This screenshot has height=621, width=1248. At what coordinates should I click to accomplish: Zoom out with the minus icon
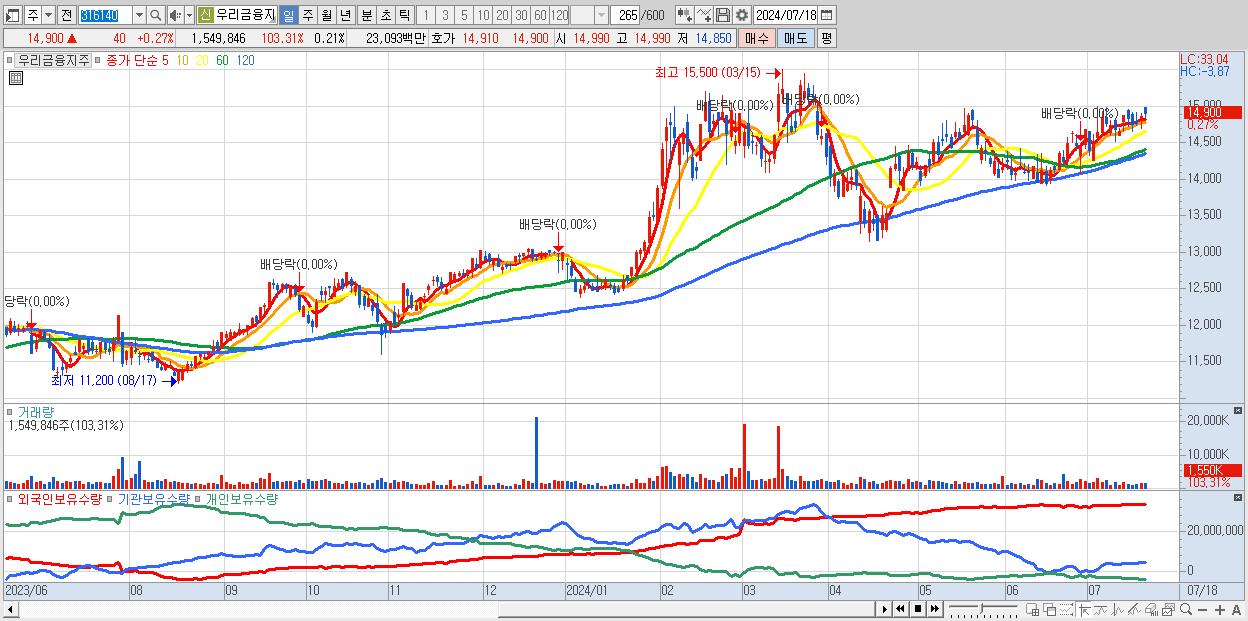[1203, 610]
